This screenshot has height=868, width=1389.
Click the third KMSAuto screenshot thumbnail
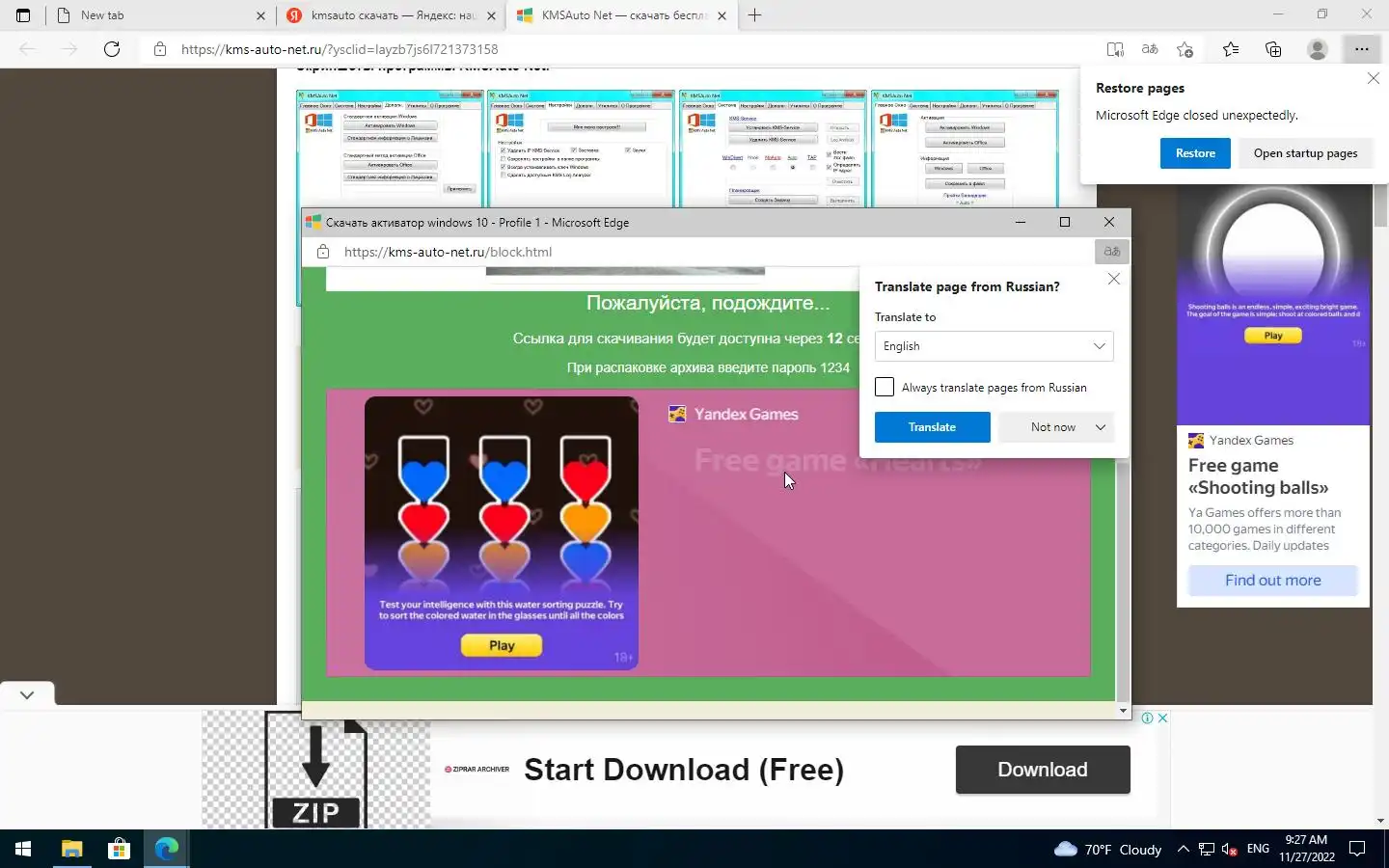tap(773, 148)
